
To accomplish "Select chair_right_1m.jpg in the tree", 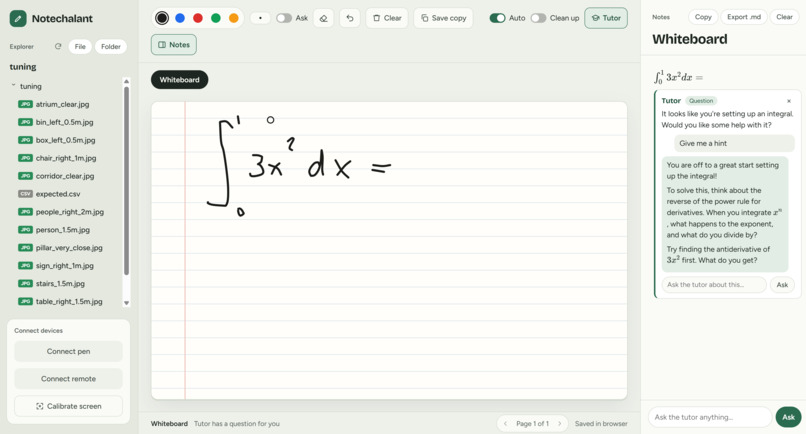I will 66,158.
